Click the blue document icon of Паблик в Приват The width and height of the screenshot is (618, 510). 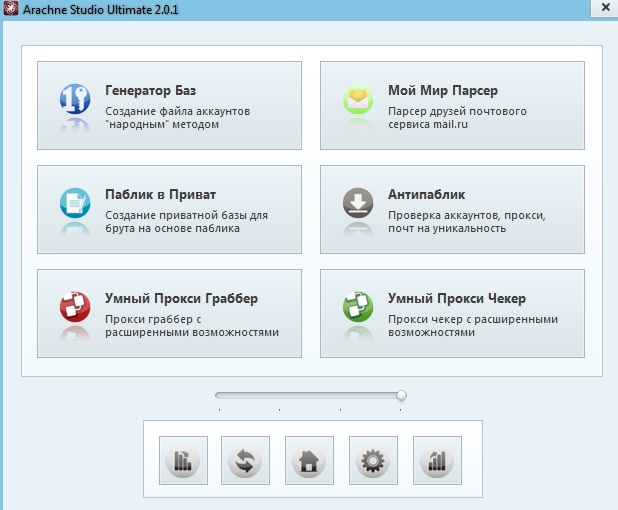(x=76, y=202)
